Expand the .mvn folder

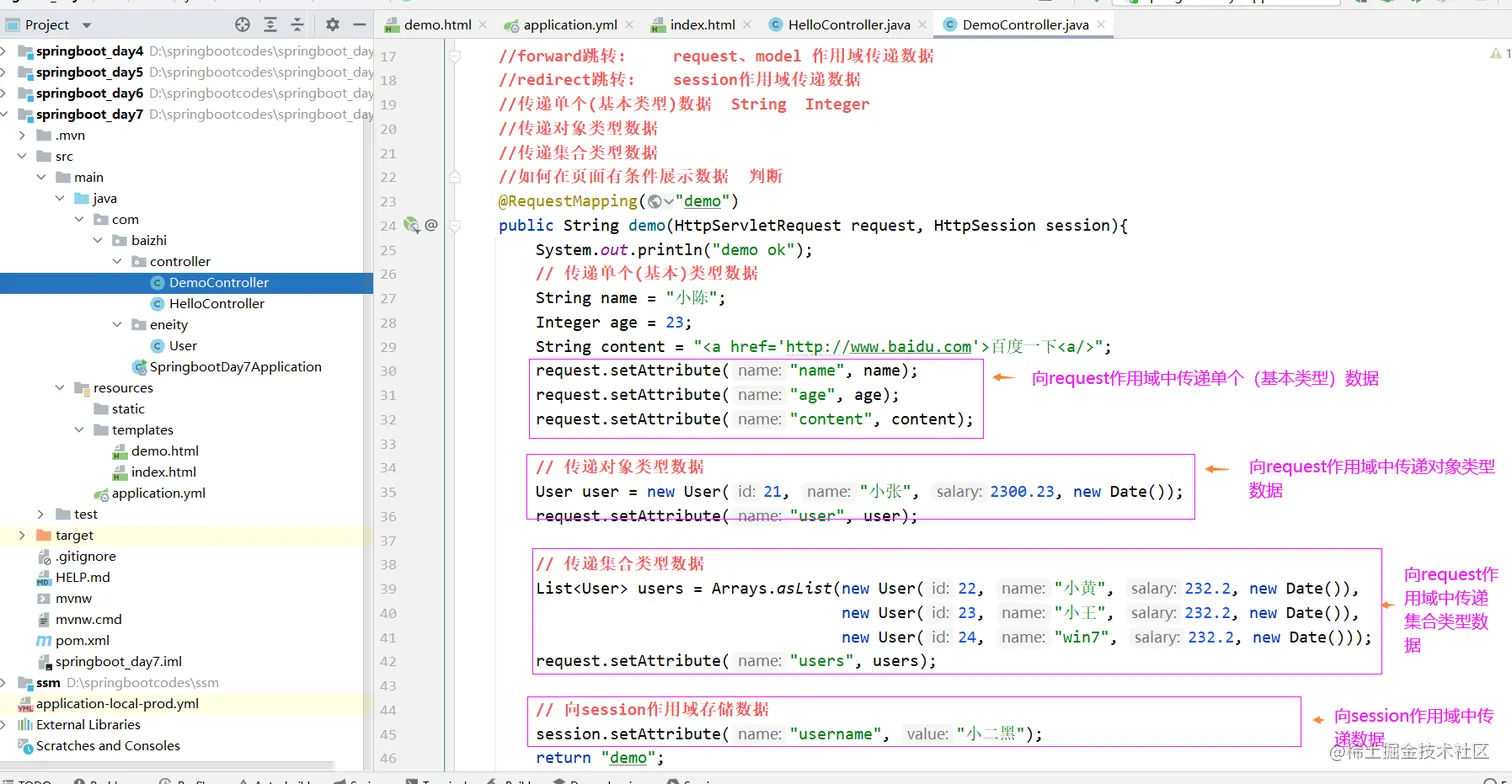(x=22, y=135)
